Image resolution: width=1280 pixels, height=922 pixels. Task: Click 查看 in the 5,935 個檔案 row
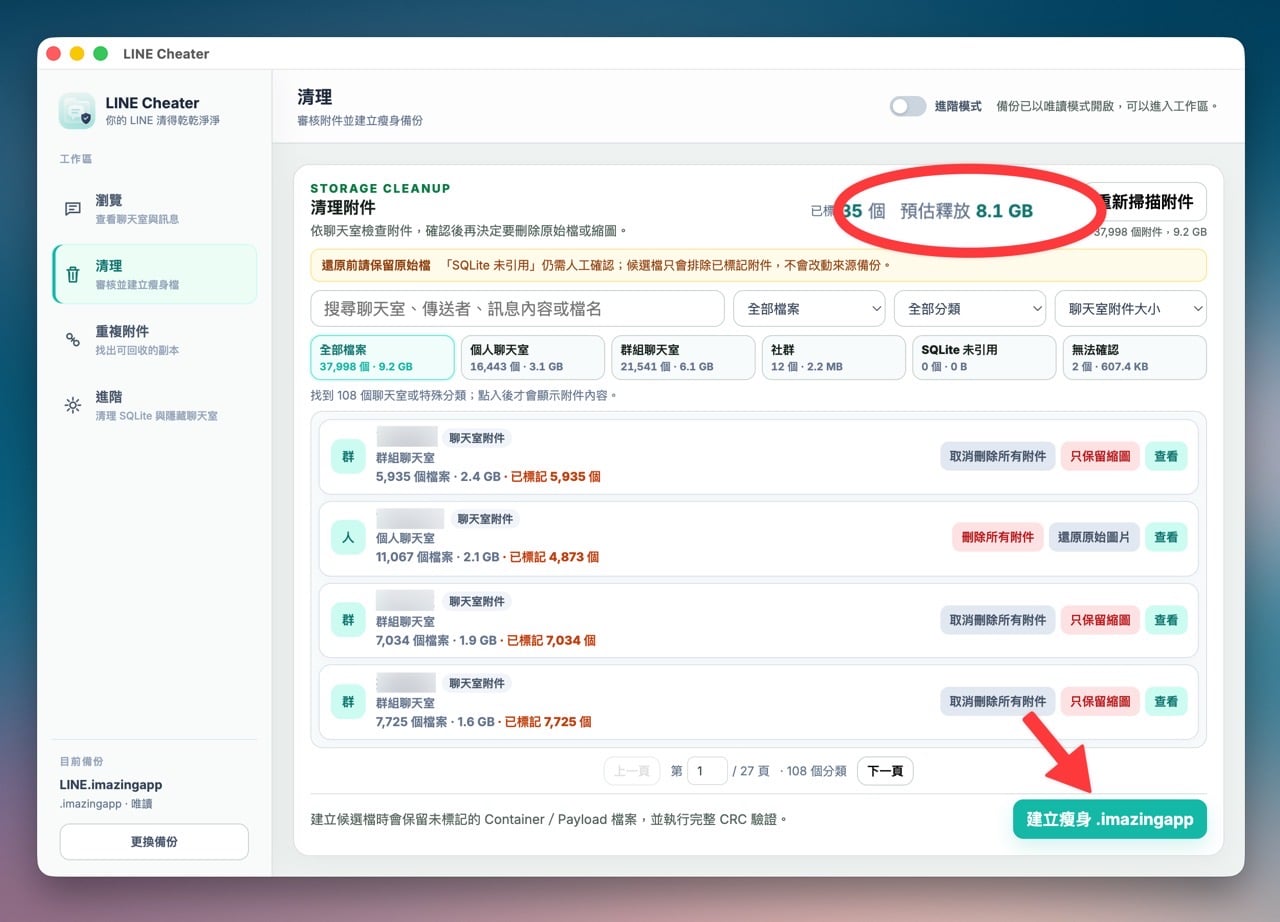pos(1166,456)
